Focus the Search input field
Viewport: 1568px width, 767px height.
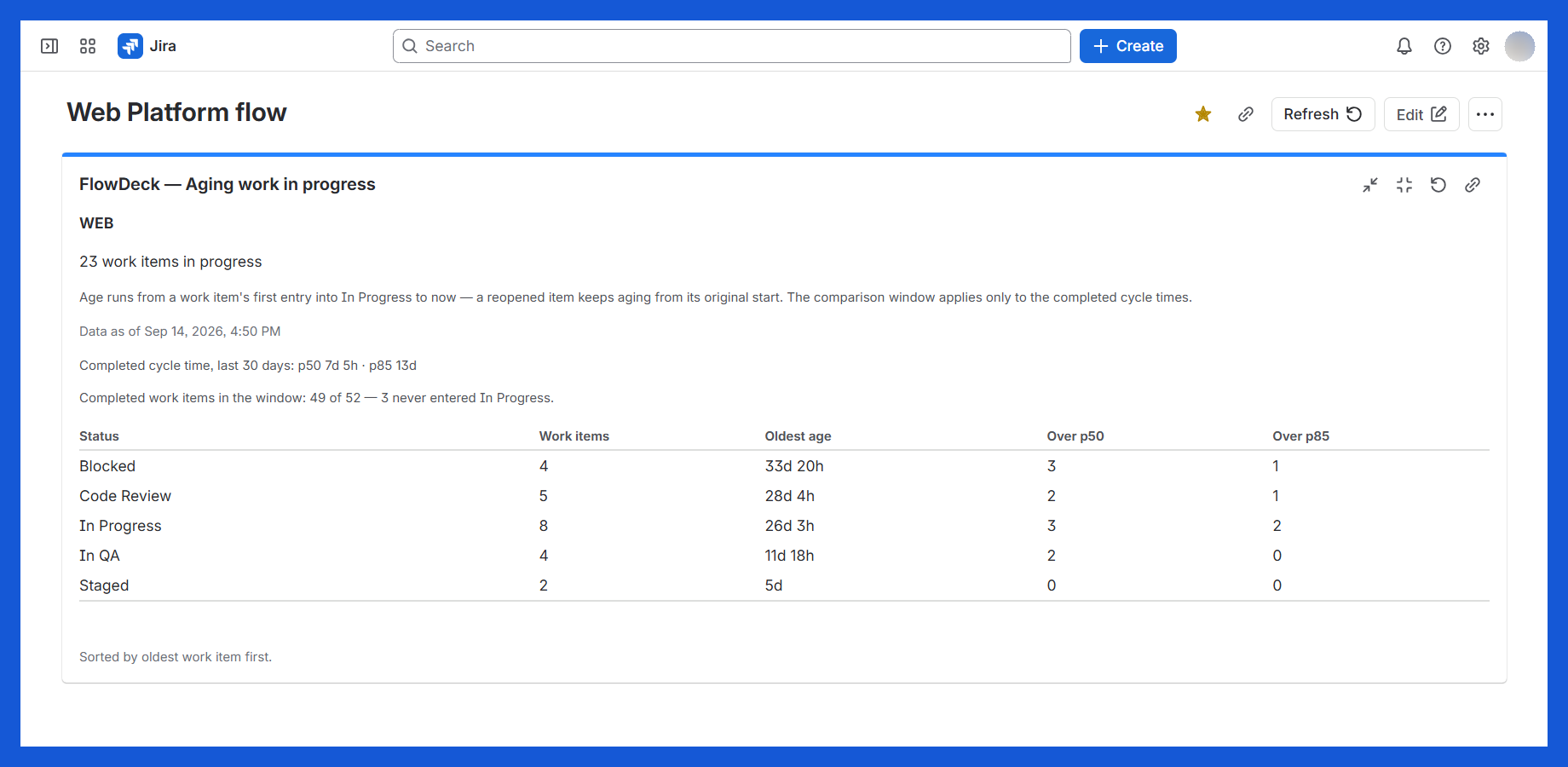point(732,46)
